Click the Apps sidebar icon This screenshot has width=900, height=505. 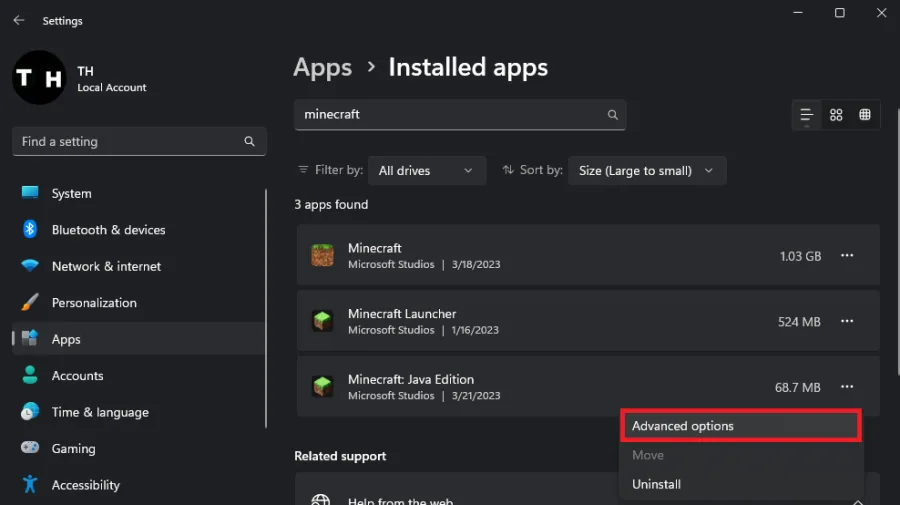(30, 338)
